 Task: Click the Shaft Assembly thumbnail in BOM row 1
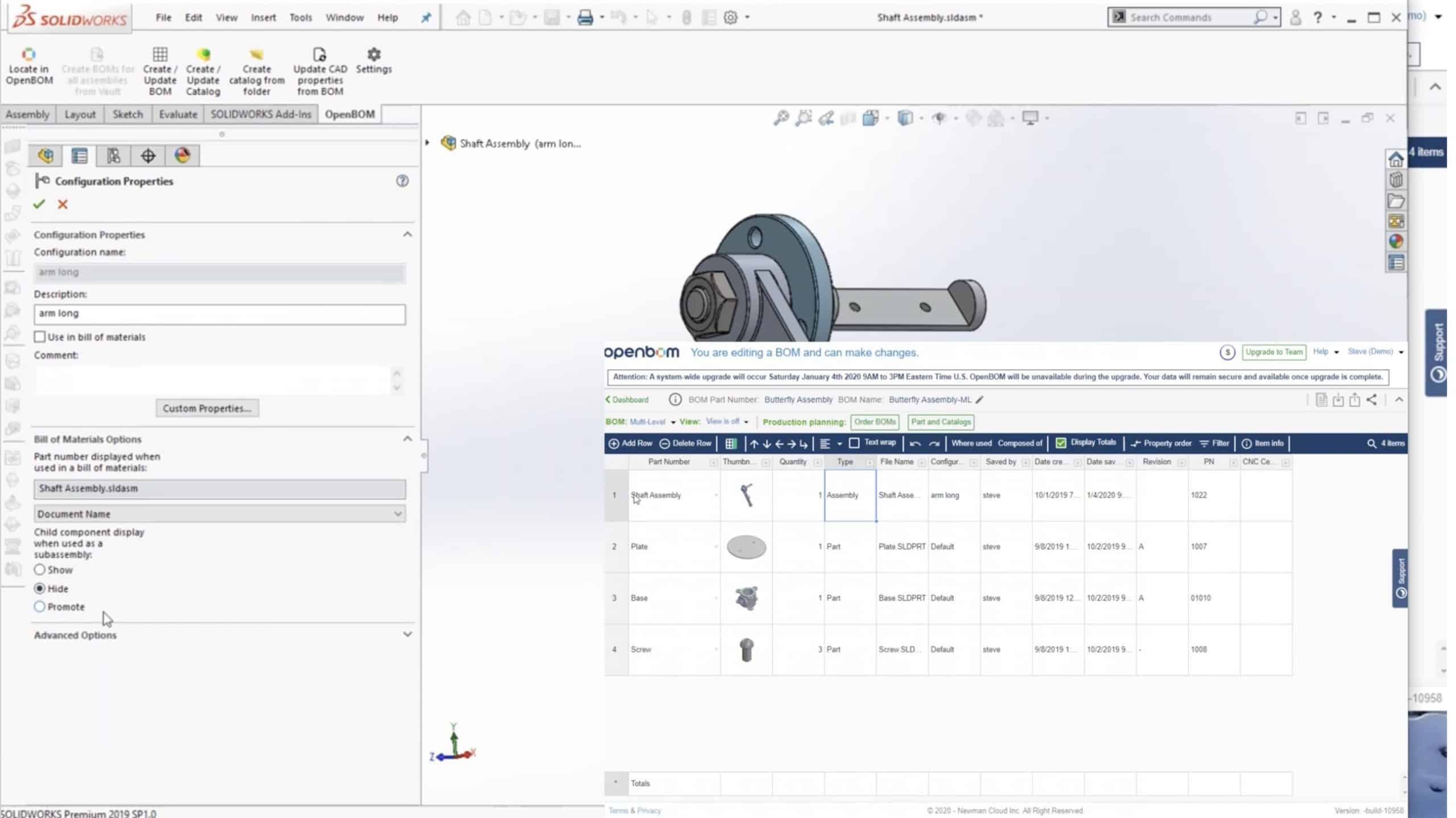(x=747, y=495)
